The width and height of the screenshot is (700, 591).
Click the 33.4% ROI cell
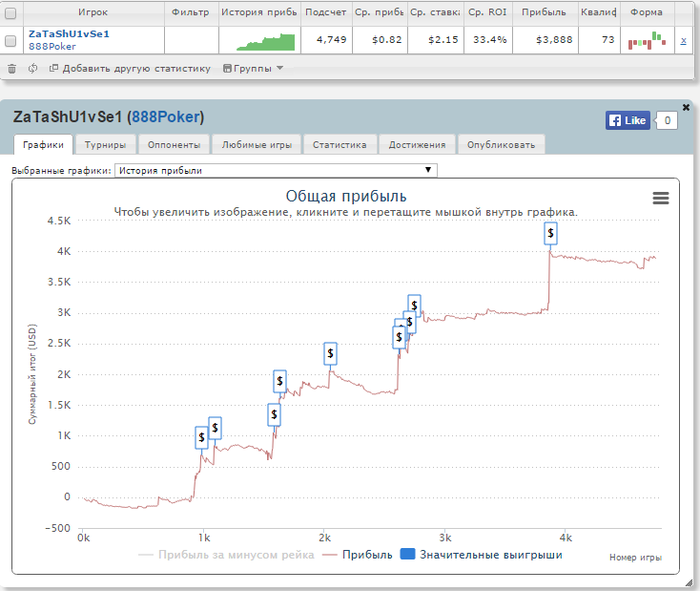point(490,40)
